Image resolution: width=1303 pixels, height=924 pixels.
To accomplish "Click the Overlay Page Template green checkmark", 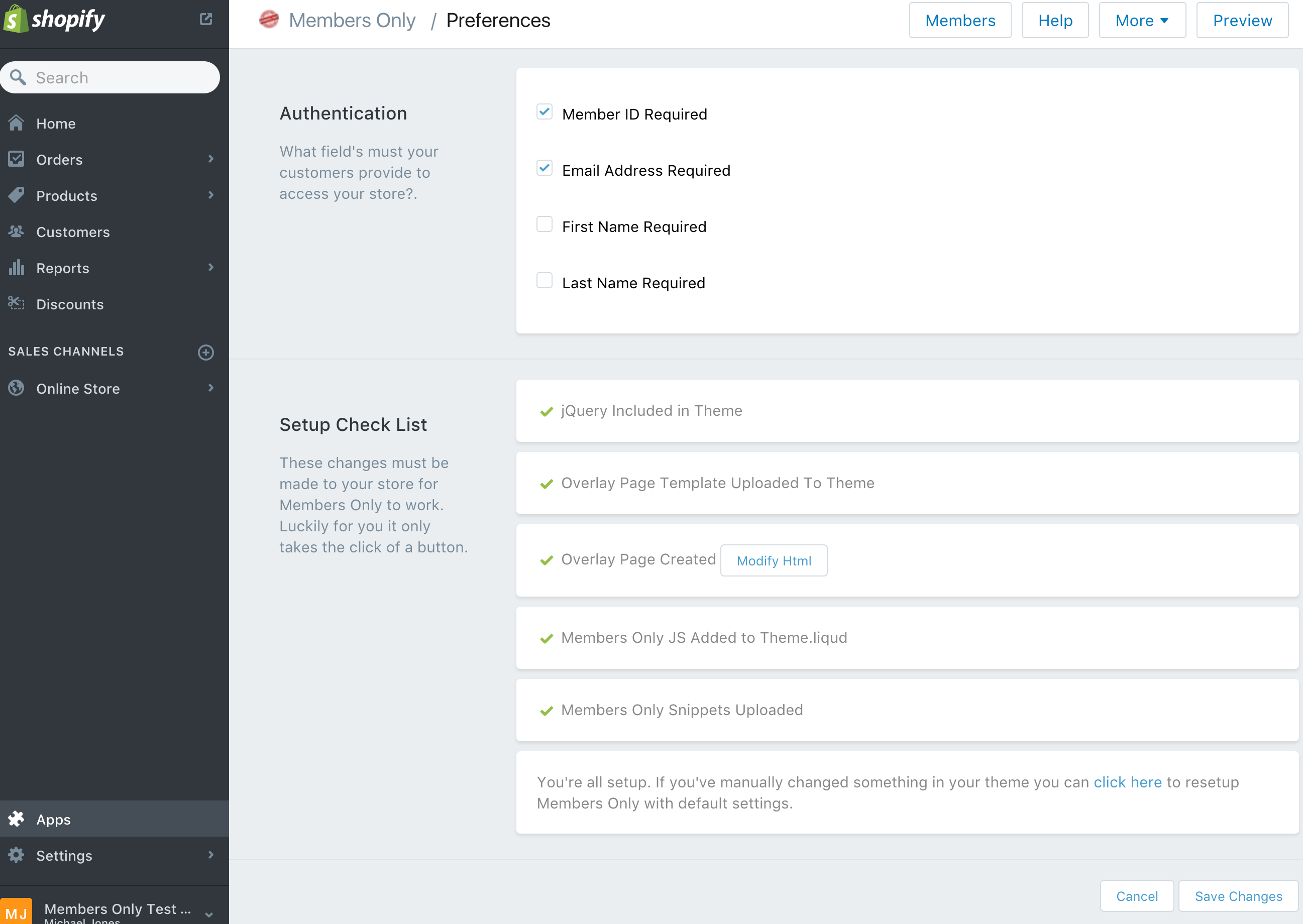I will coord(547,484).
